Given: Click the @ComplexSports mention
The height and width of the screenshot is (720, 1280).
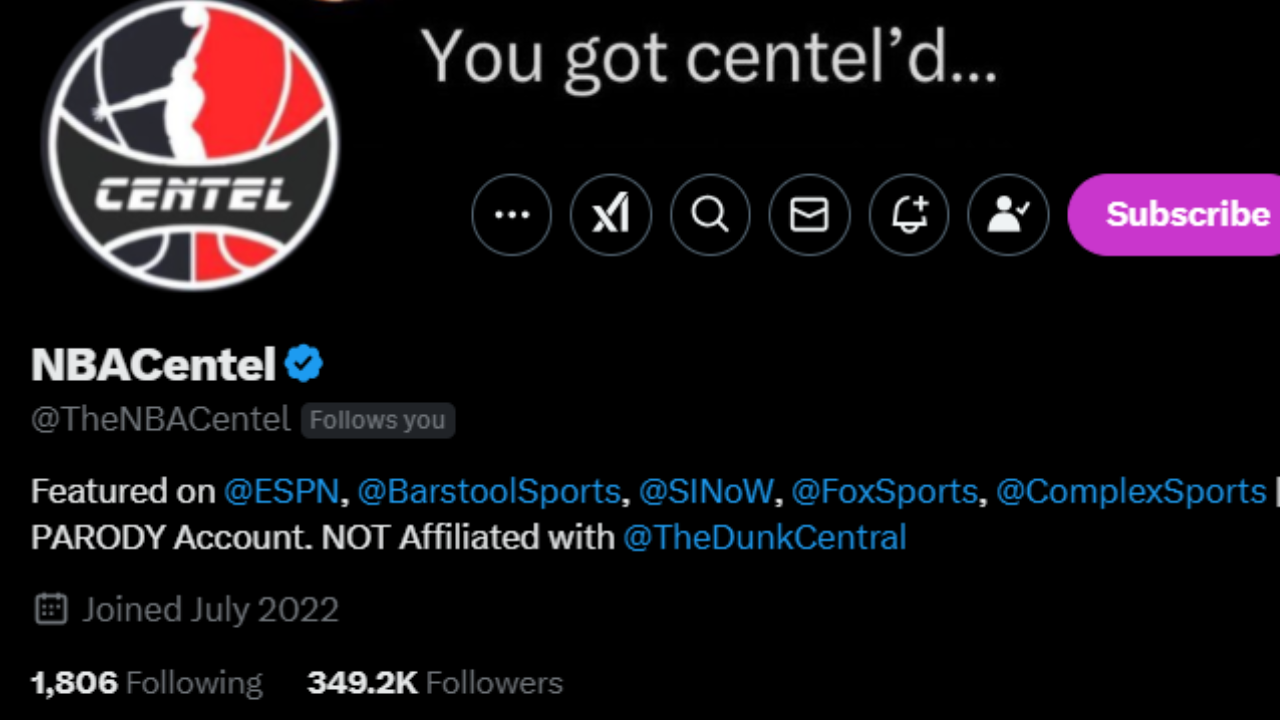Looking at the screenshot, I should click(1129, 491).
